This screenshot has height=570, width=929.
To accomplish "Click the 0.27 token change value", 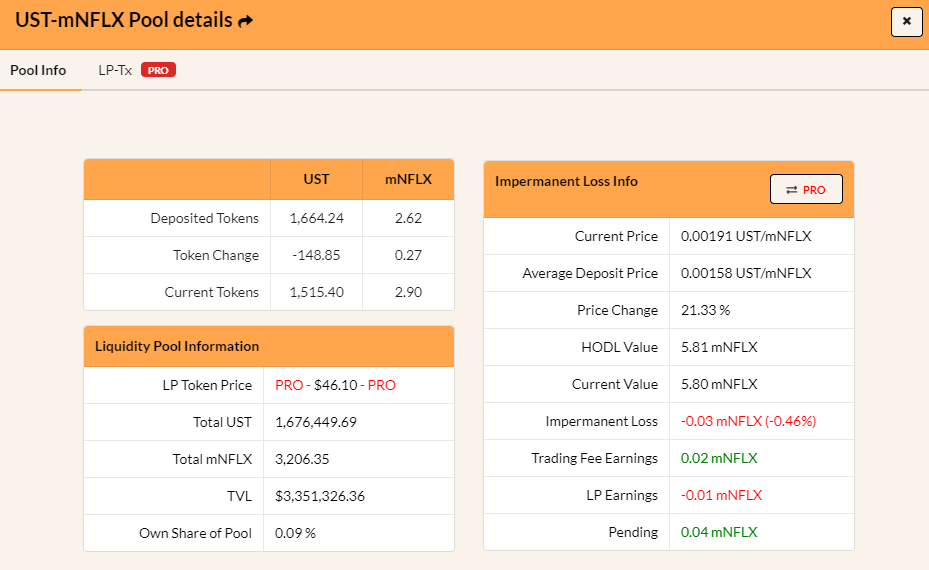I will point(408,255).
